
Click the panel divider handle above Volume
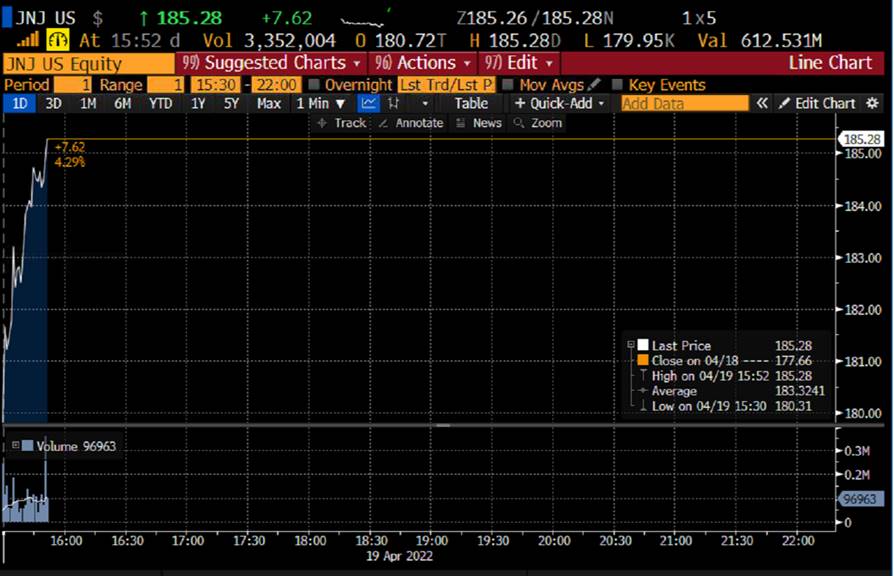pyautogui.click(x=443, y=425)
